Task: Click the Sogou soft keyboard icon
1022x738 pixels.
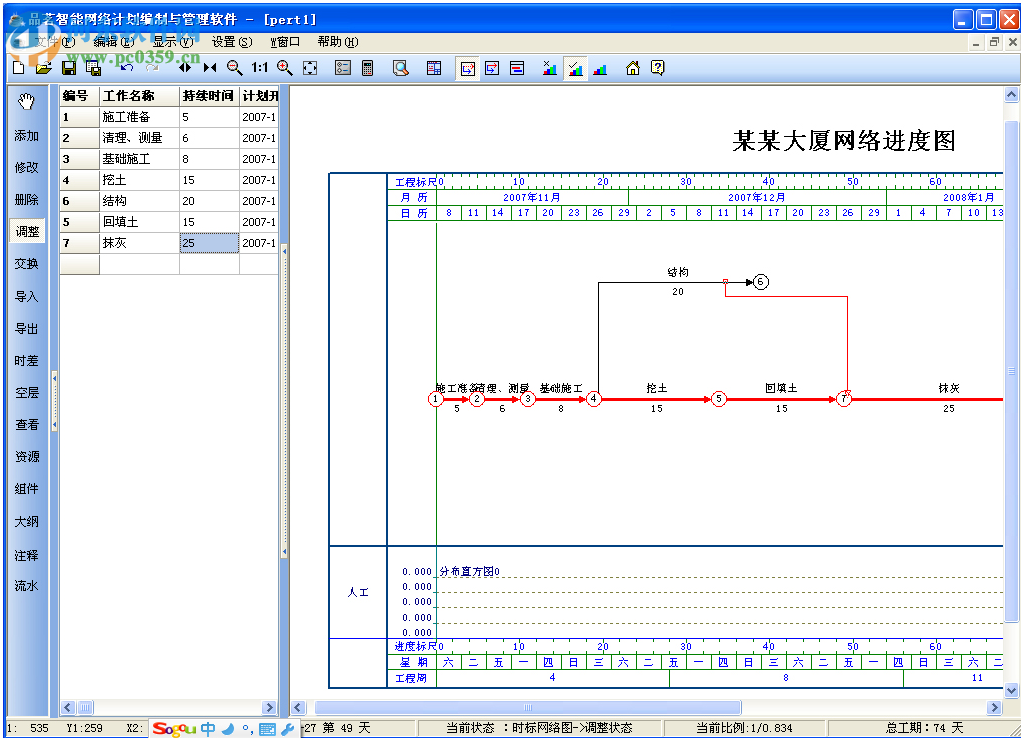Action: pos(267,729)
